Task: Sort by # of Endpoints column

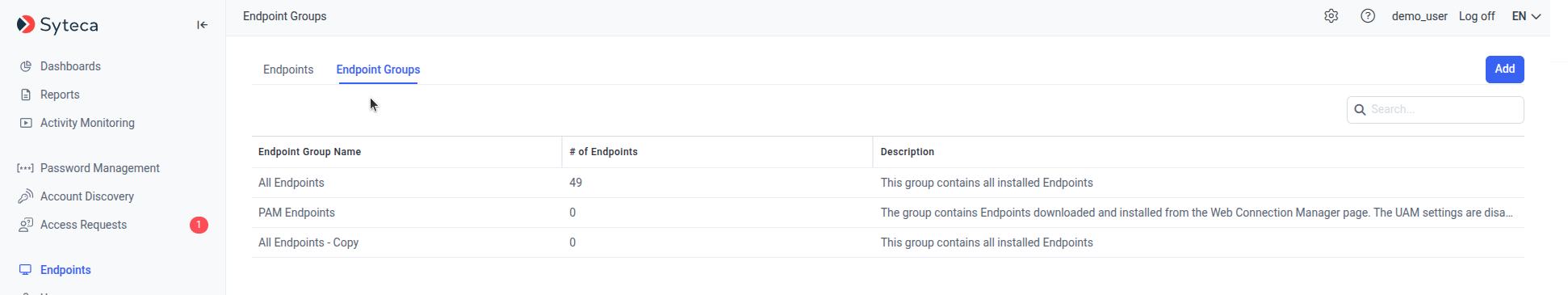Action: [603, 152]
